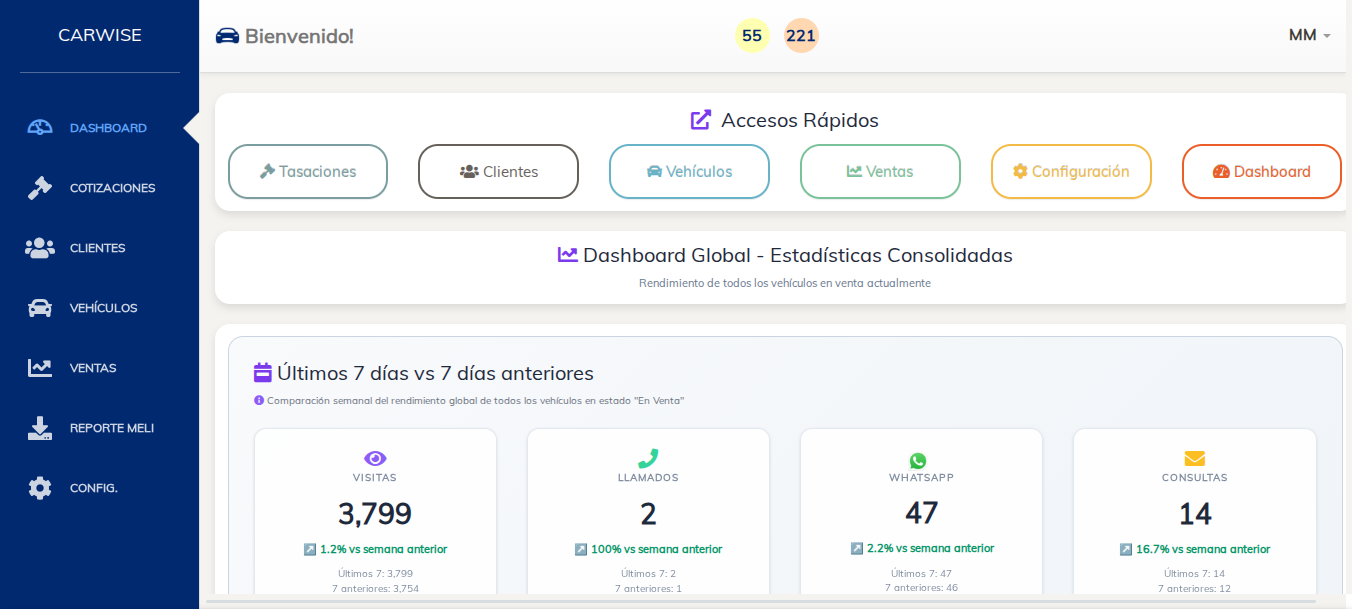Select the car icon beside VEHÍCULOS
The width and height of the screenshot is (1352, 609).
(40, 307)
